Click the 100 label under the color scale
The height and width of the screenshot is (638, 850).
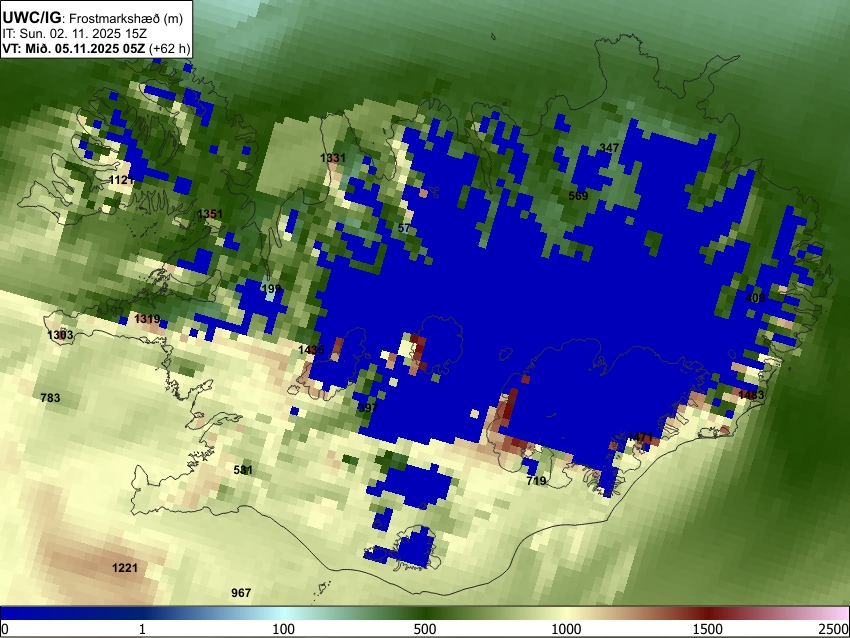tap(284, 629)
